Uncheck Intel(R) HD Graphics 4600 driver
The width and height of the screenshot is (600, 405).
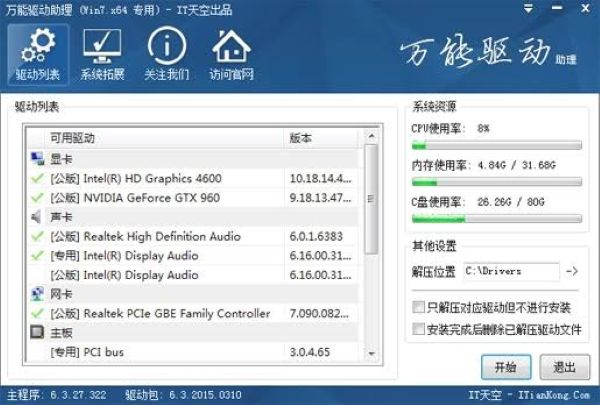point(38,178)
